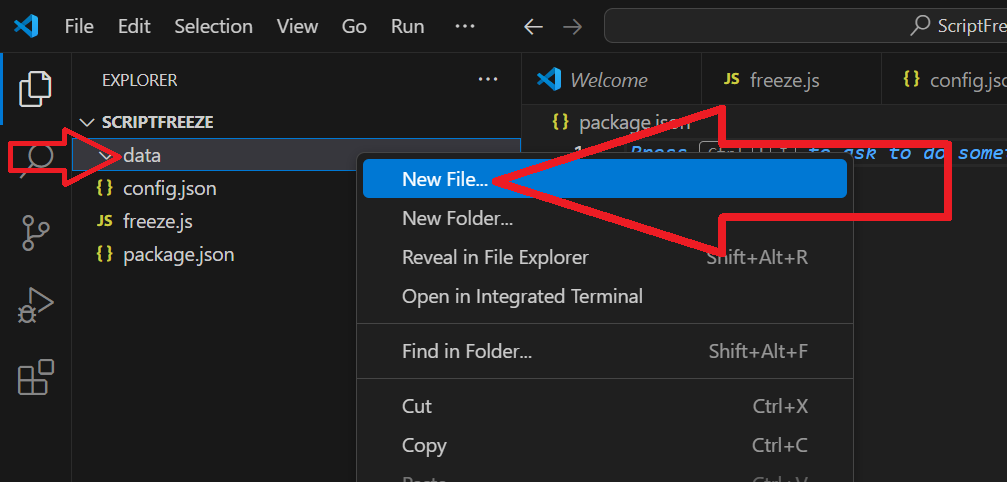The height and width of the screenshot is (482, 1007).
Task: Select Find in Folder... menu entry
Action: click(x=604, y=351)
